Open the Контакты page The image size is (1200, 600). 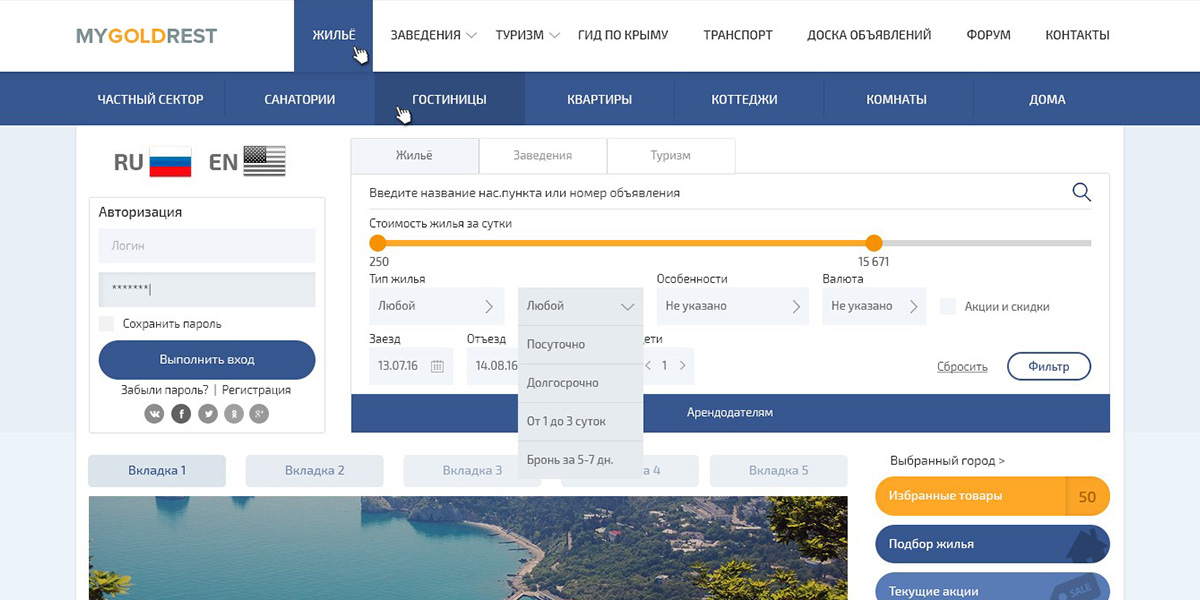coord(1077,35)
